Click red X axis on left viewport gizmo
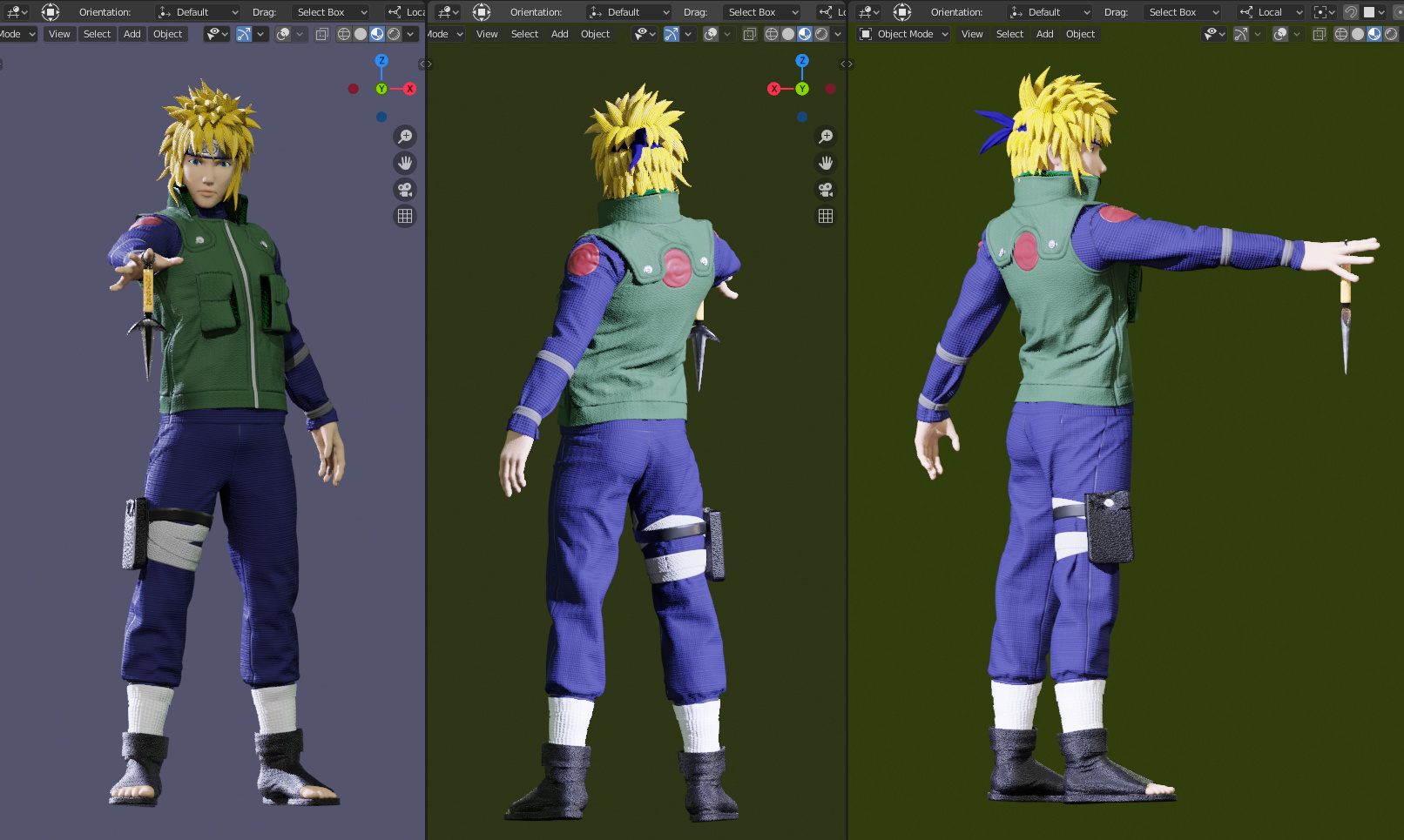1404x840 pixels. (x=409, y=89)
